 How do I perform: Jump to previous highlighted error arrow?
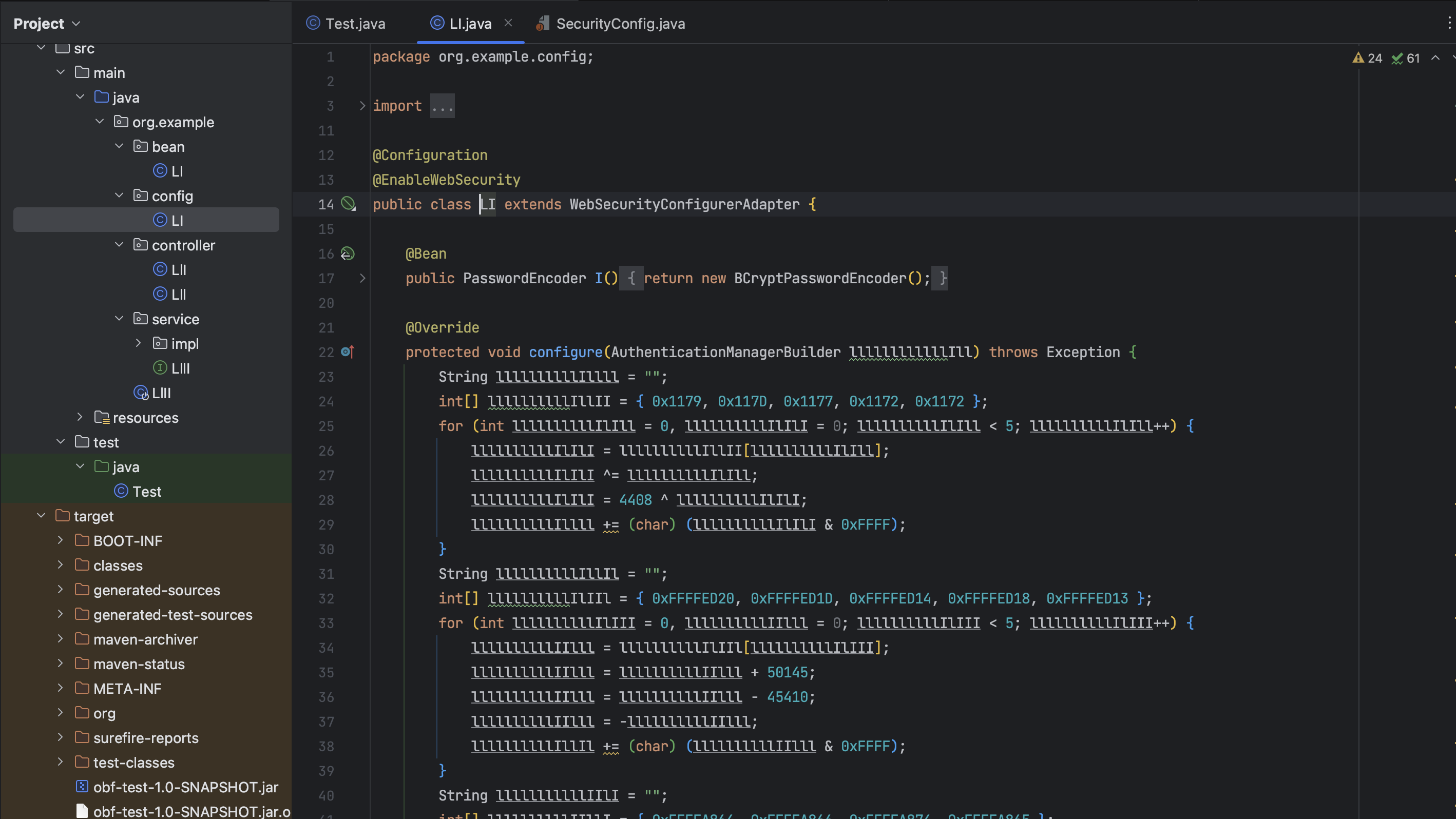pos(1435,58)
